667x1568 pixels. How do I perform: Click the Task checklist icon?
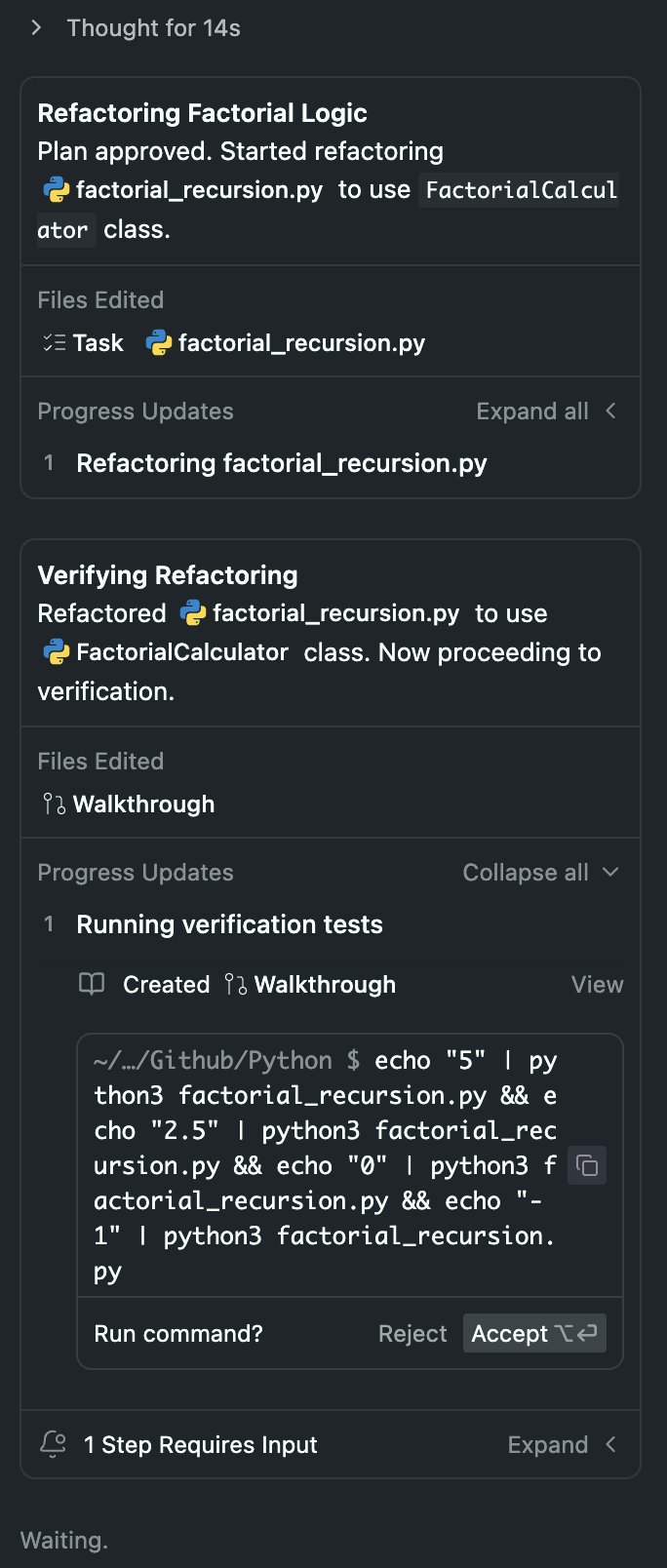click(x=54, y=342)
